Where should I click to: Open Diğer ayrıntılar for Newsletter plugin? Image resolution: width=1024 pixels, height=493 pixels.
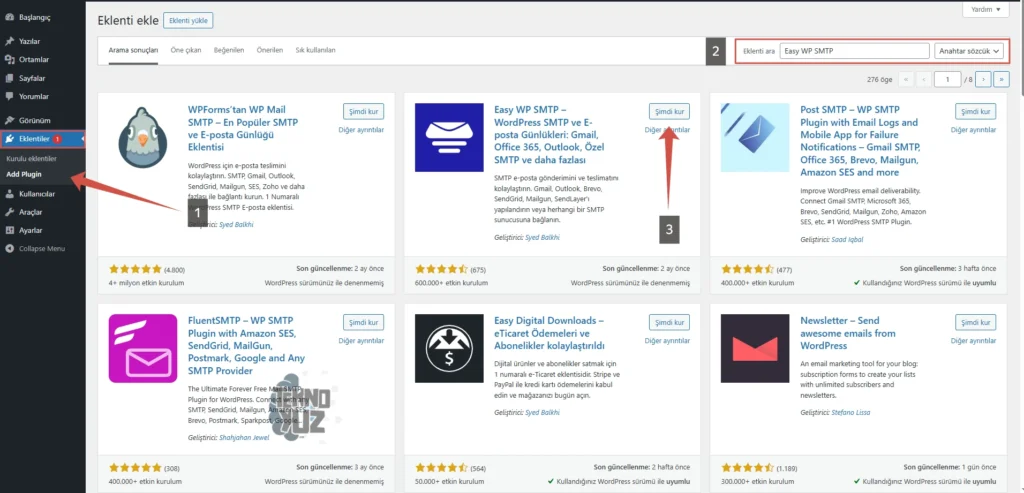point(974,341)
